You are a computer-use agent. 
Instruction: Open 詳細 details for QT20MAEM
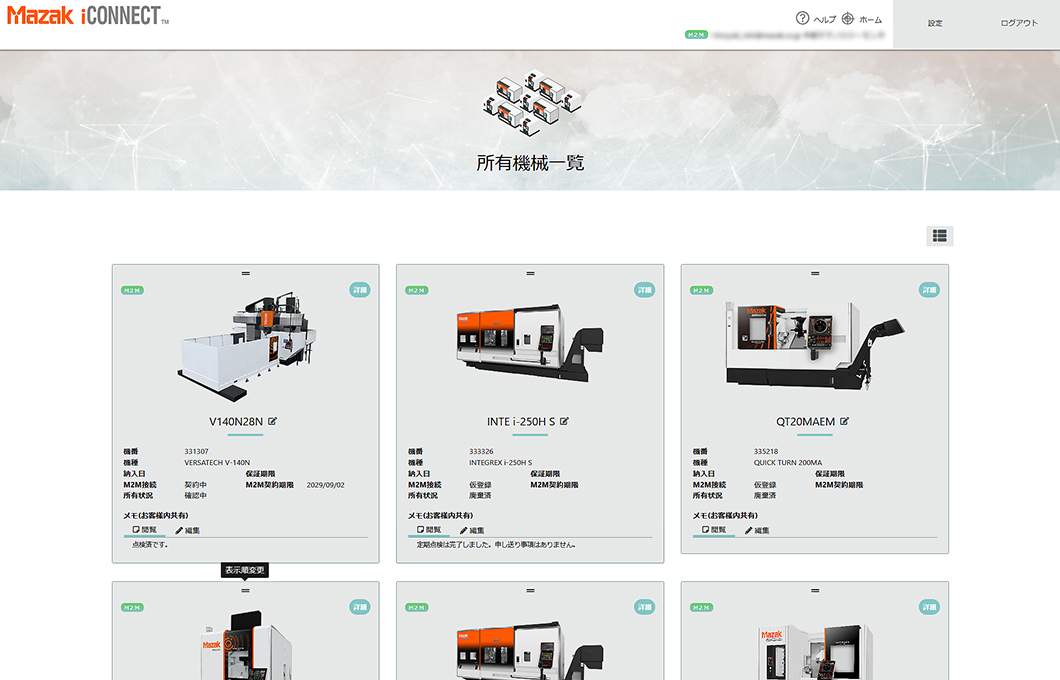point(930,290)
